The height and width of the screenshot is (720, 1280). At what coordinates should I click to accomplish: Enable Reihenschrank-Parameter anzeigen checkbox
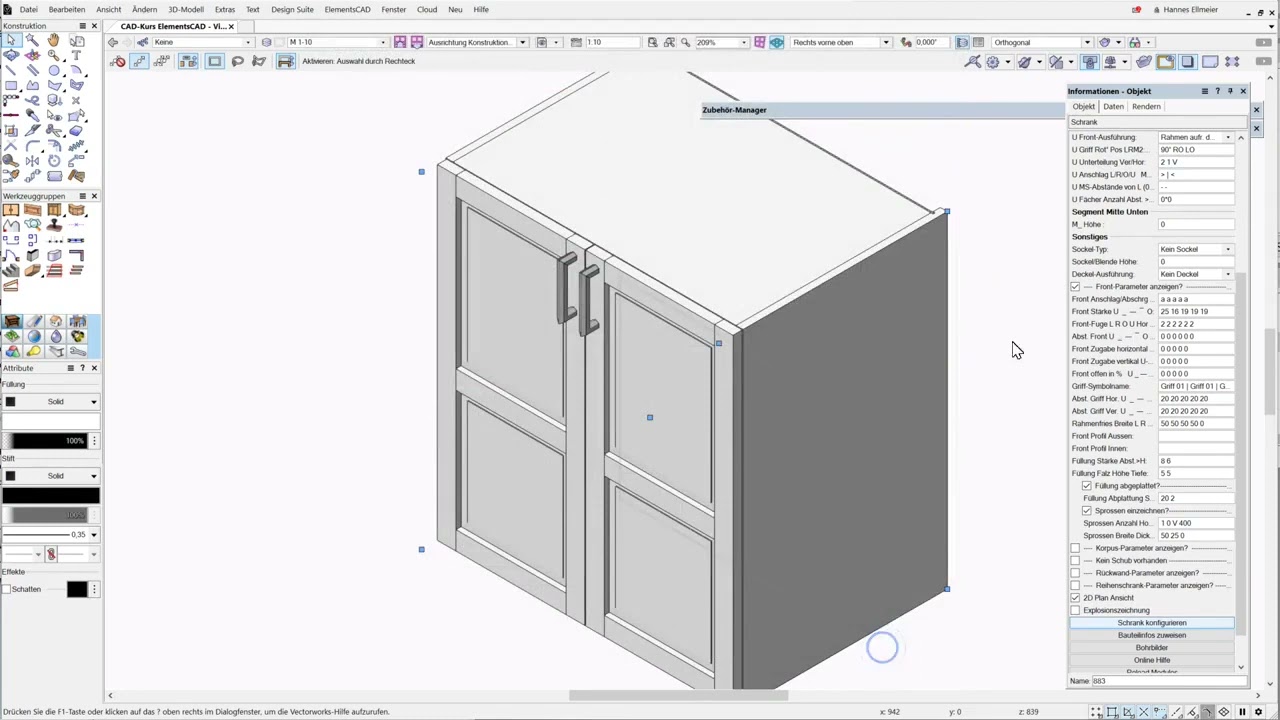[x=1075, y=585]
